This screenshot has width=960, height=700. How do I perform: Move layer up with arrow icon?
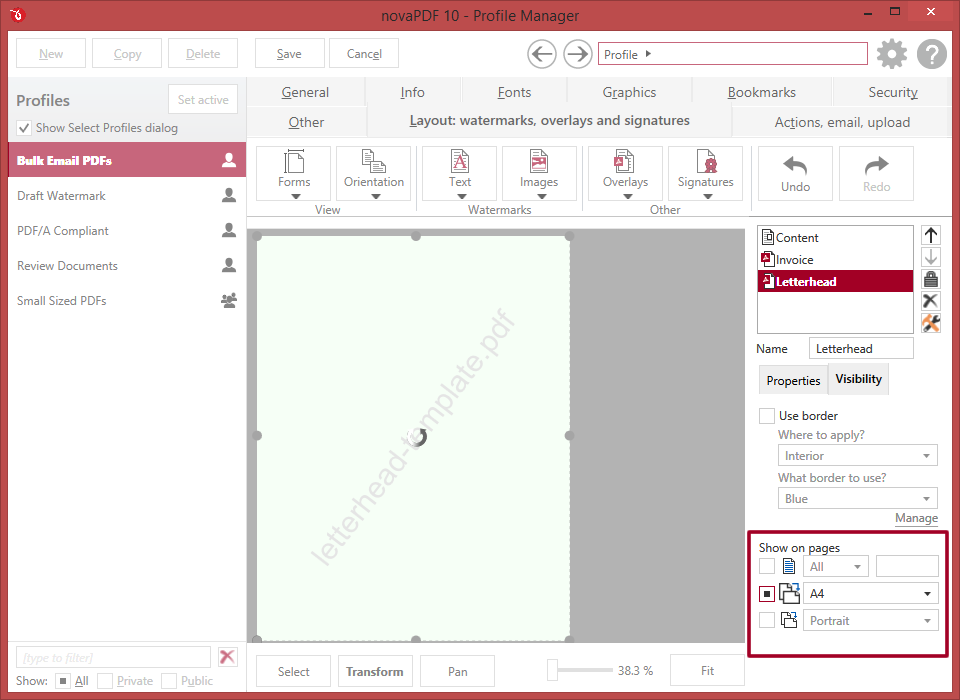click(931, 235)
